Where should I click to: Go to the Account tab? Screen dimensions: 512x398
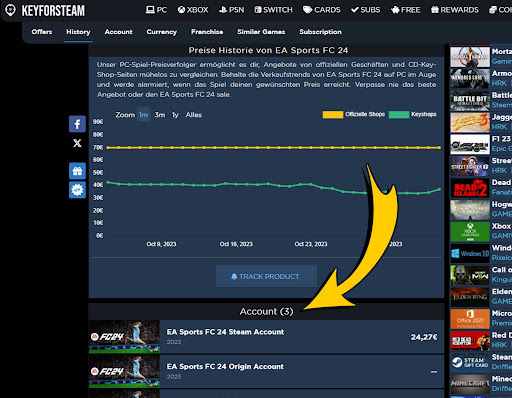point(118,32)
